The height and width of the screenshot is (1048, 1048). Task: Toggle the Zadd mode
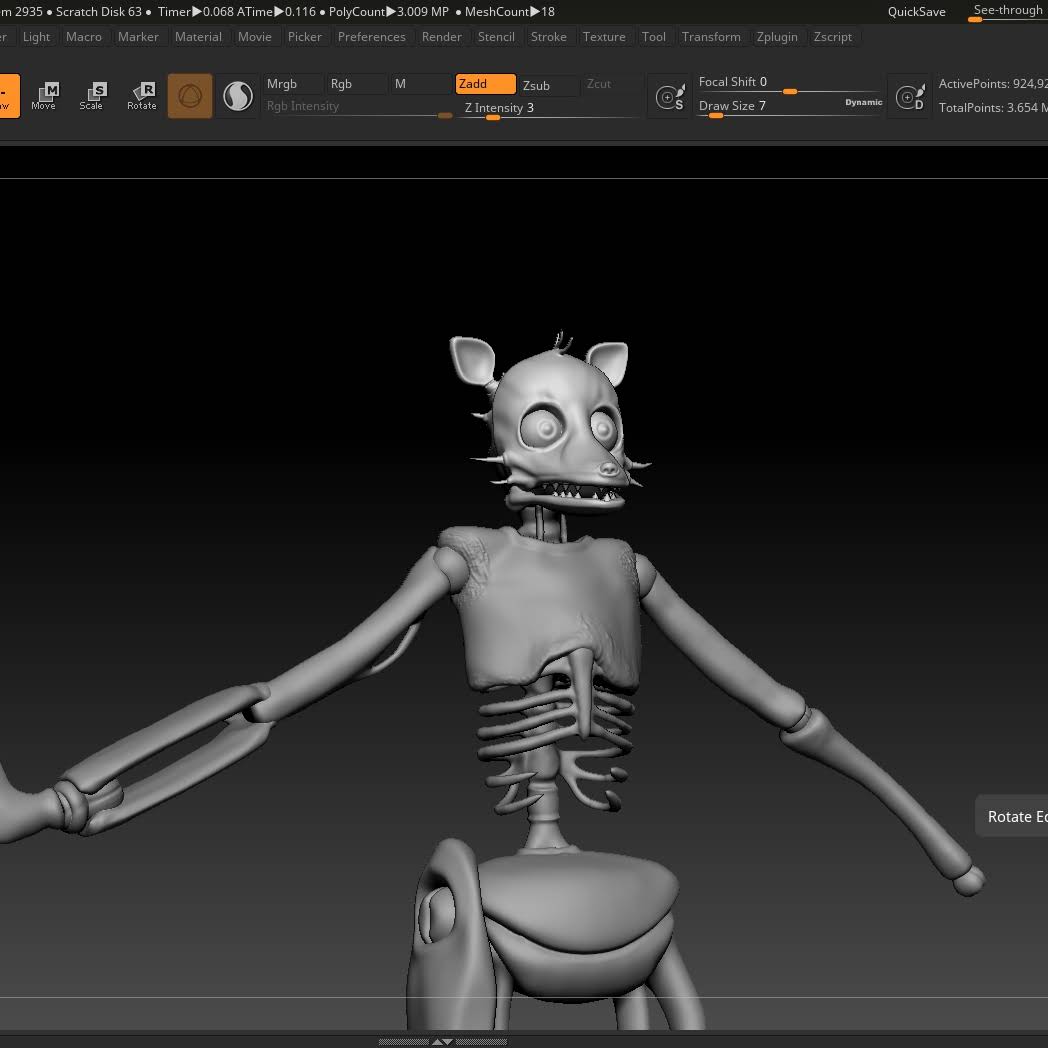coord(485,84)
